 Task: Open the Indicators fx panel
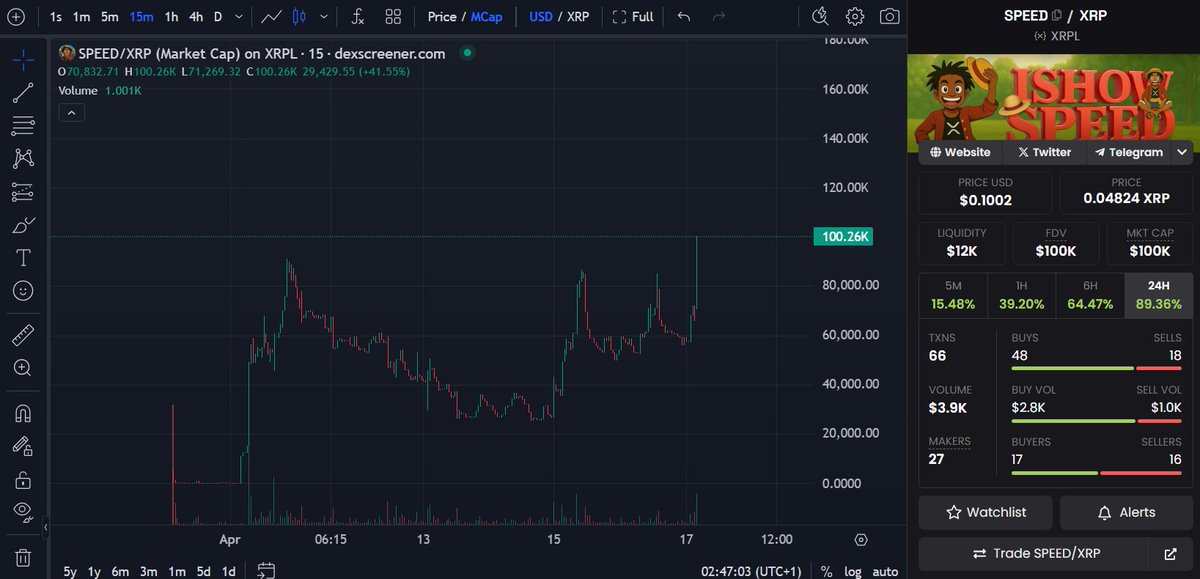(357, 17)
